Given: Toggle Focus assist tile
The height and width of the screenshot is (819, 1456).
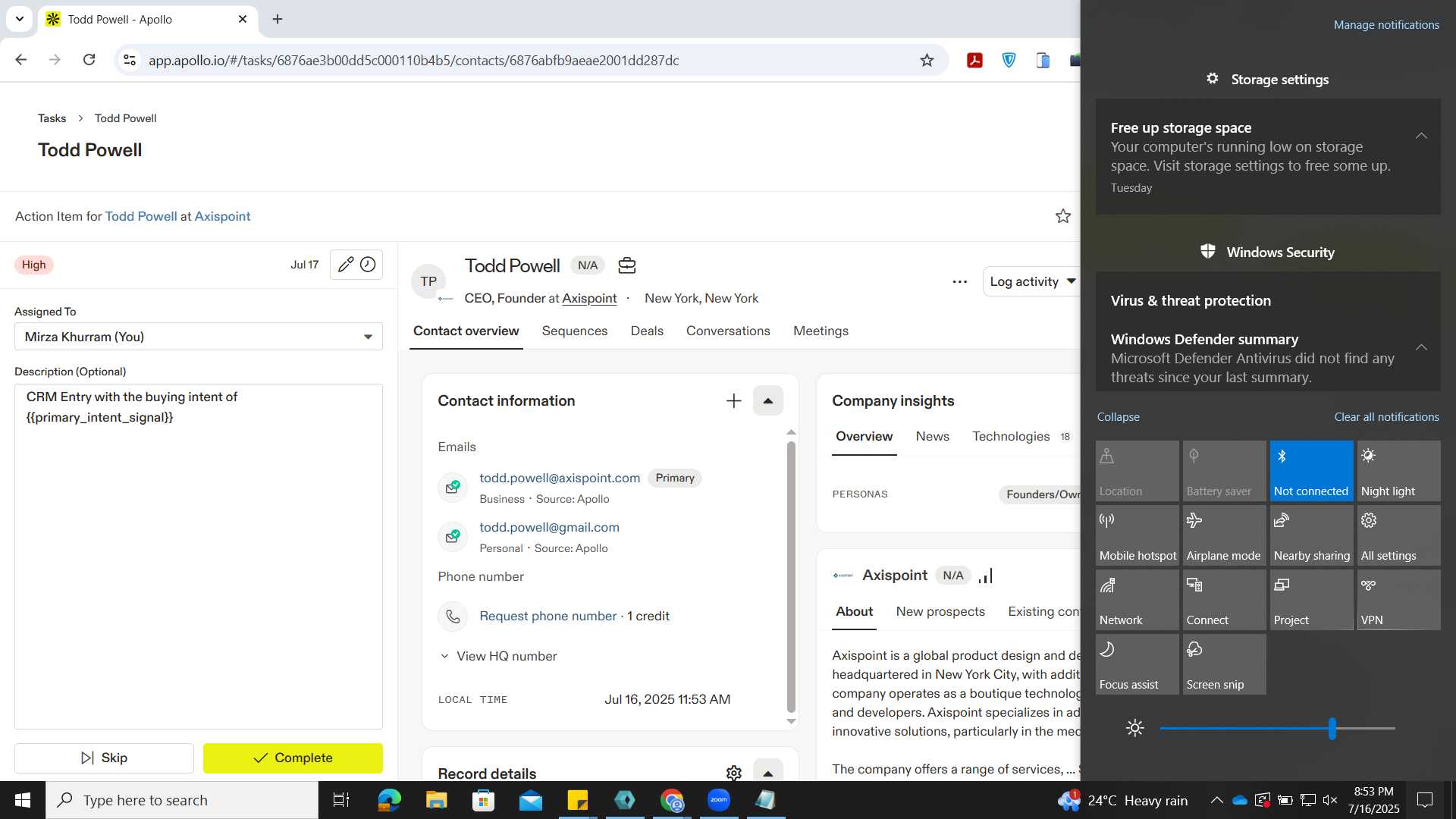Looking at the screenshot, I should click(x=1137, y=664).
